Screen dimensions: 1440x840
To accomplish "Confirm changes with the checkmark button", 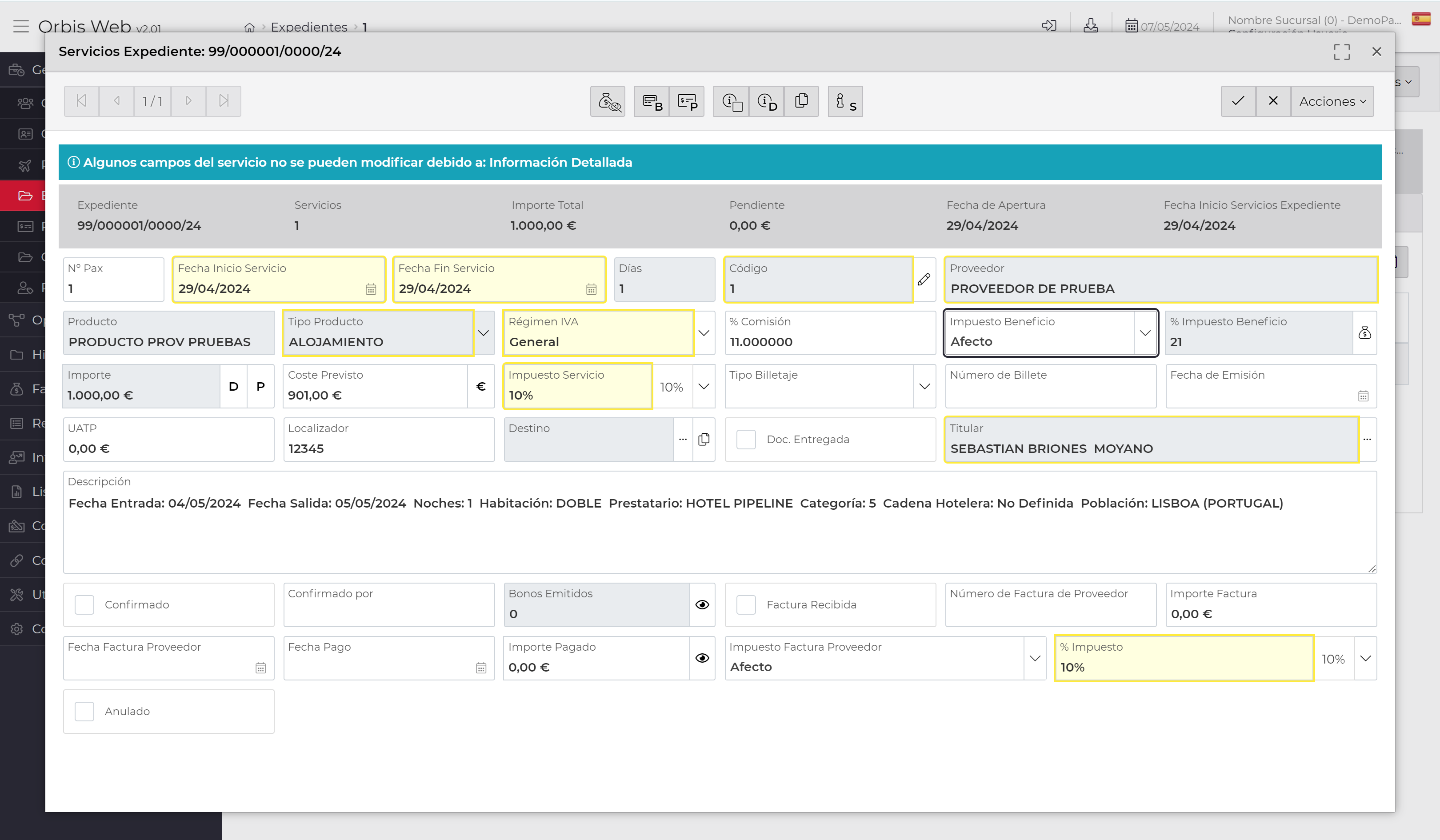I will point(1238,101).
